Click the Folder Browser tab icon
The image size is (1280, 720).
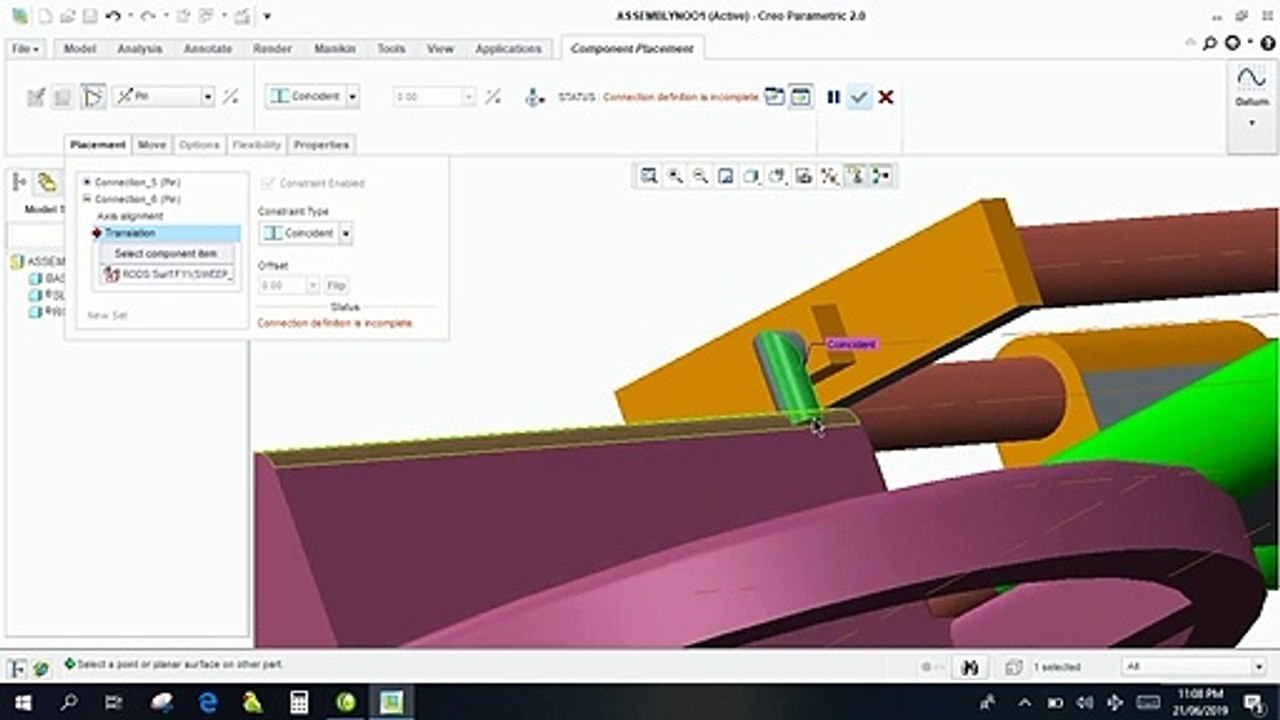coord(47,182)
